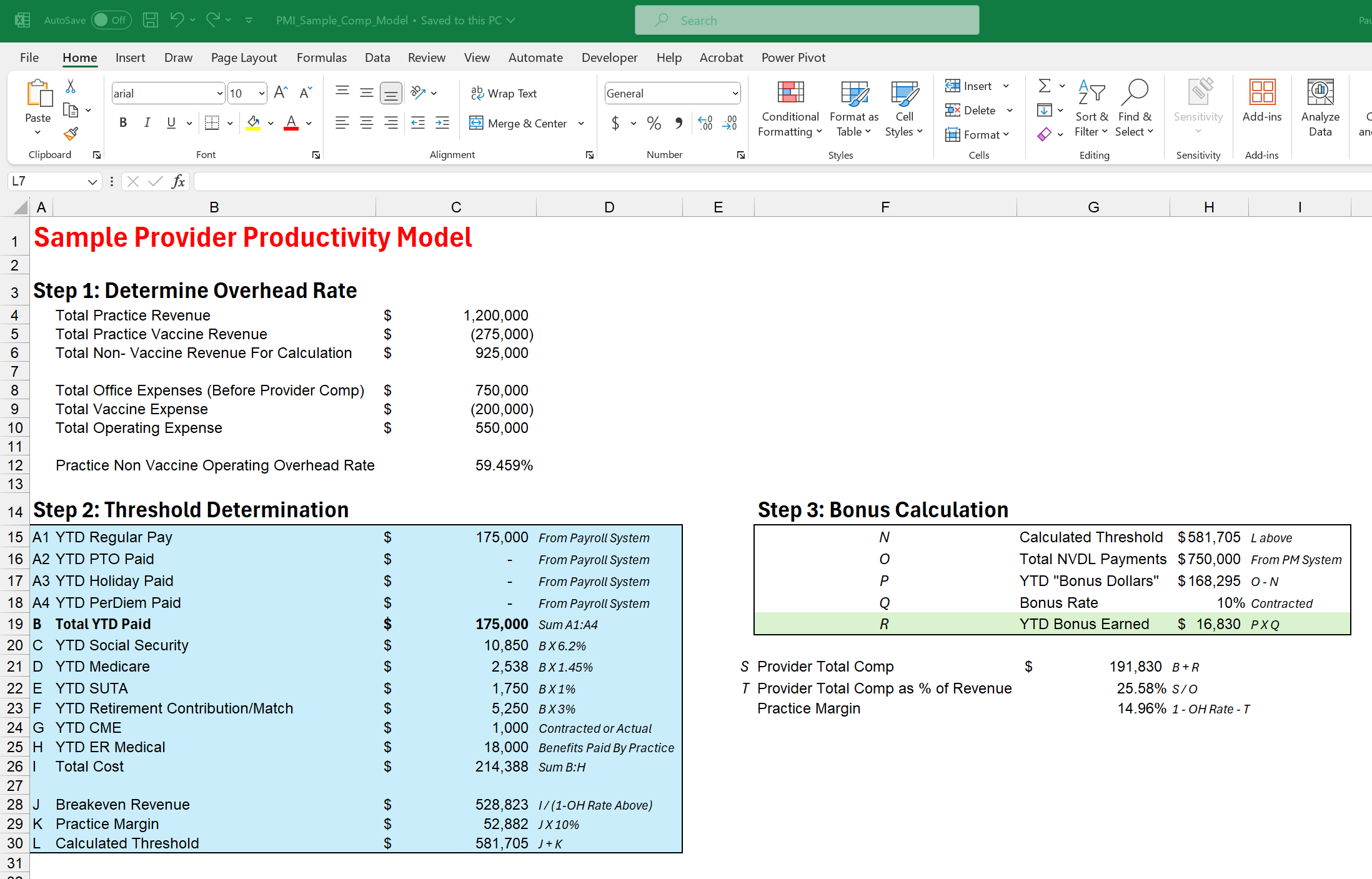The image size is (1372, 879).
Task: Click the Format Painter brush icon
Action: pyautogui.click(x=71, y=134)
